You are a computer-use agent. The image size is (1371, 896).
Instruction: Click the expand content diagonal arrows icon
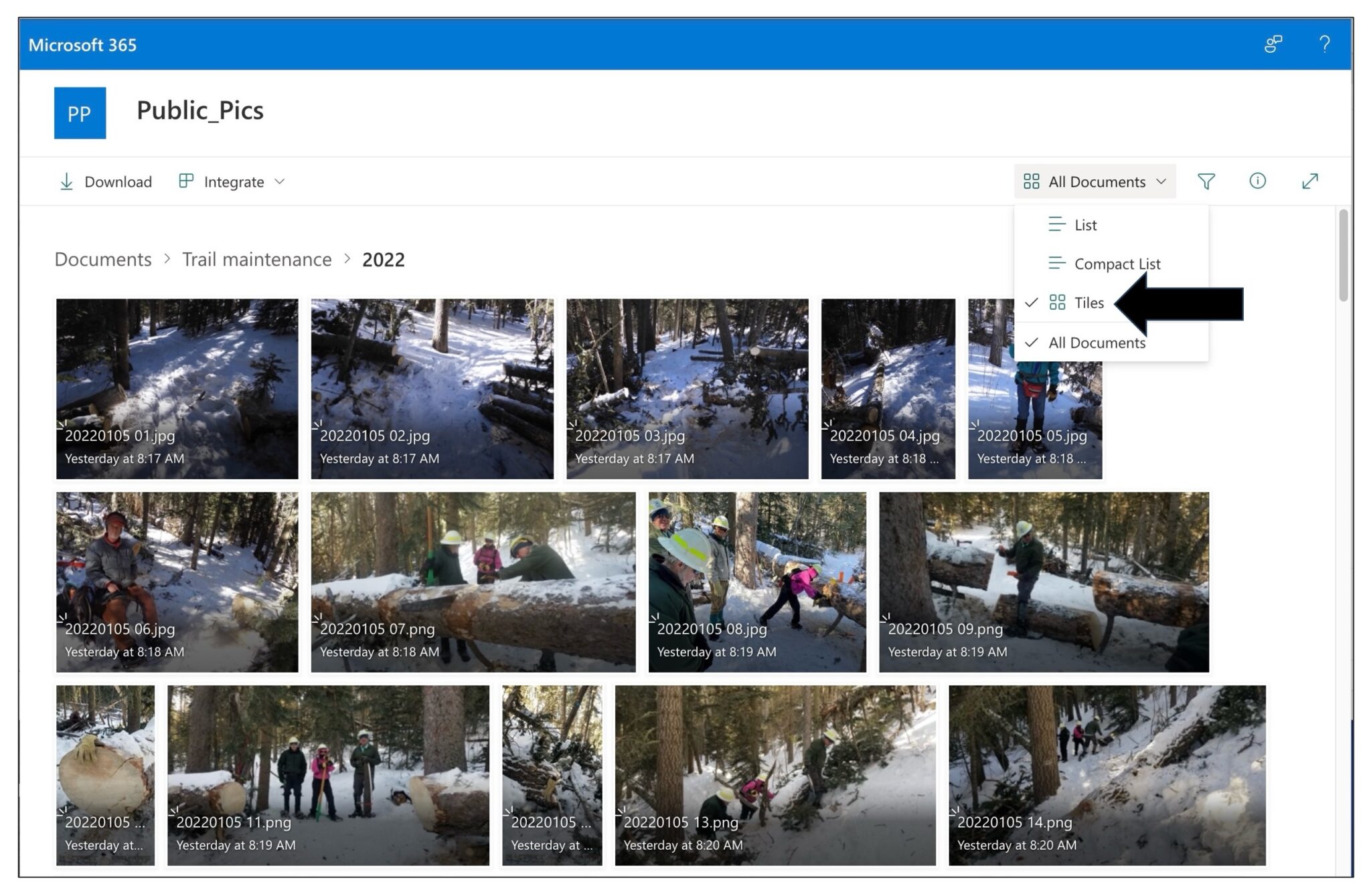1309,181
